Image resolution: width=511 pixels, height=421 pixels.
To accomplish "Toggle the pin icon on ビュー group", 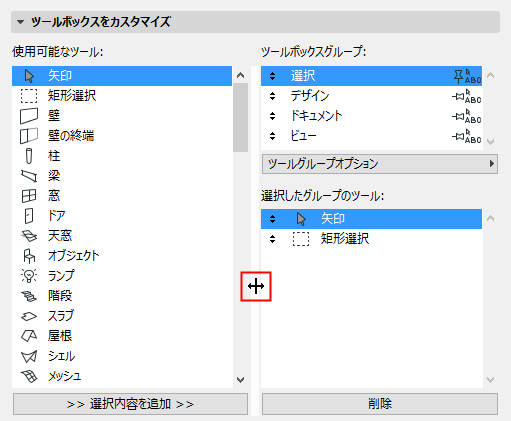I will (x=458, y=137).
